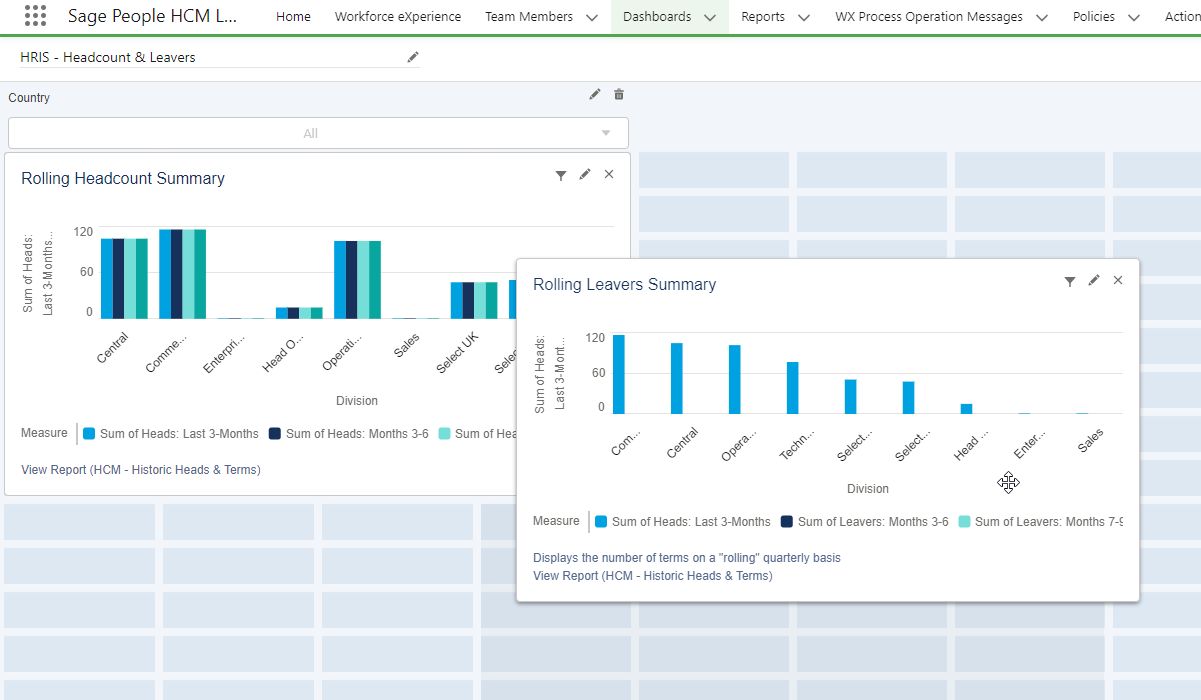Filter the Rolling Headcount Summary widget

(561, 175)
